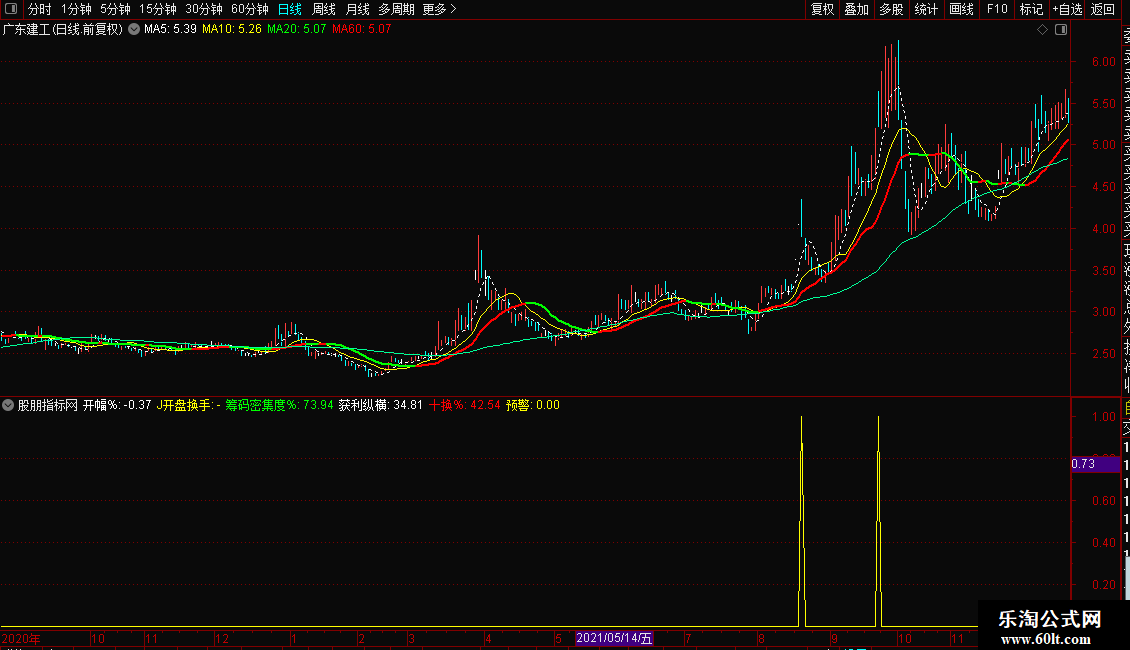Switch to 分时 intraday view
1130x650 pixels.
point(40,9)
